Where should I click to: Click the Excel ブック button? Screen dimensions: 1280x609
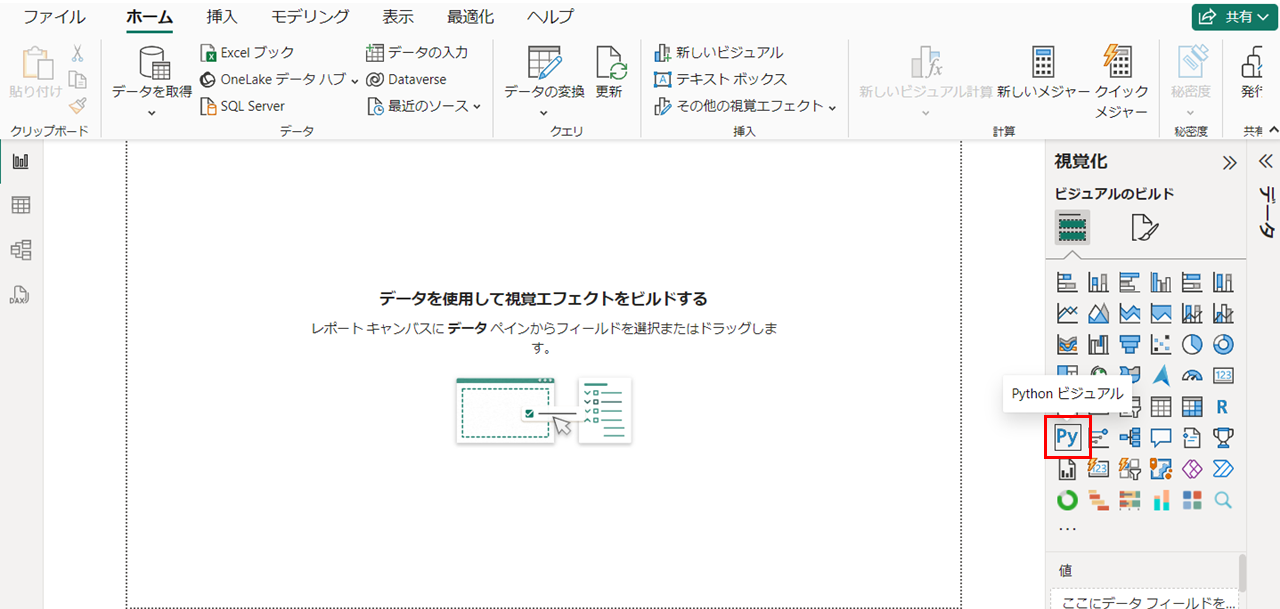(247, 52)
